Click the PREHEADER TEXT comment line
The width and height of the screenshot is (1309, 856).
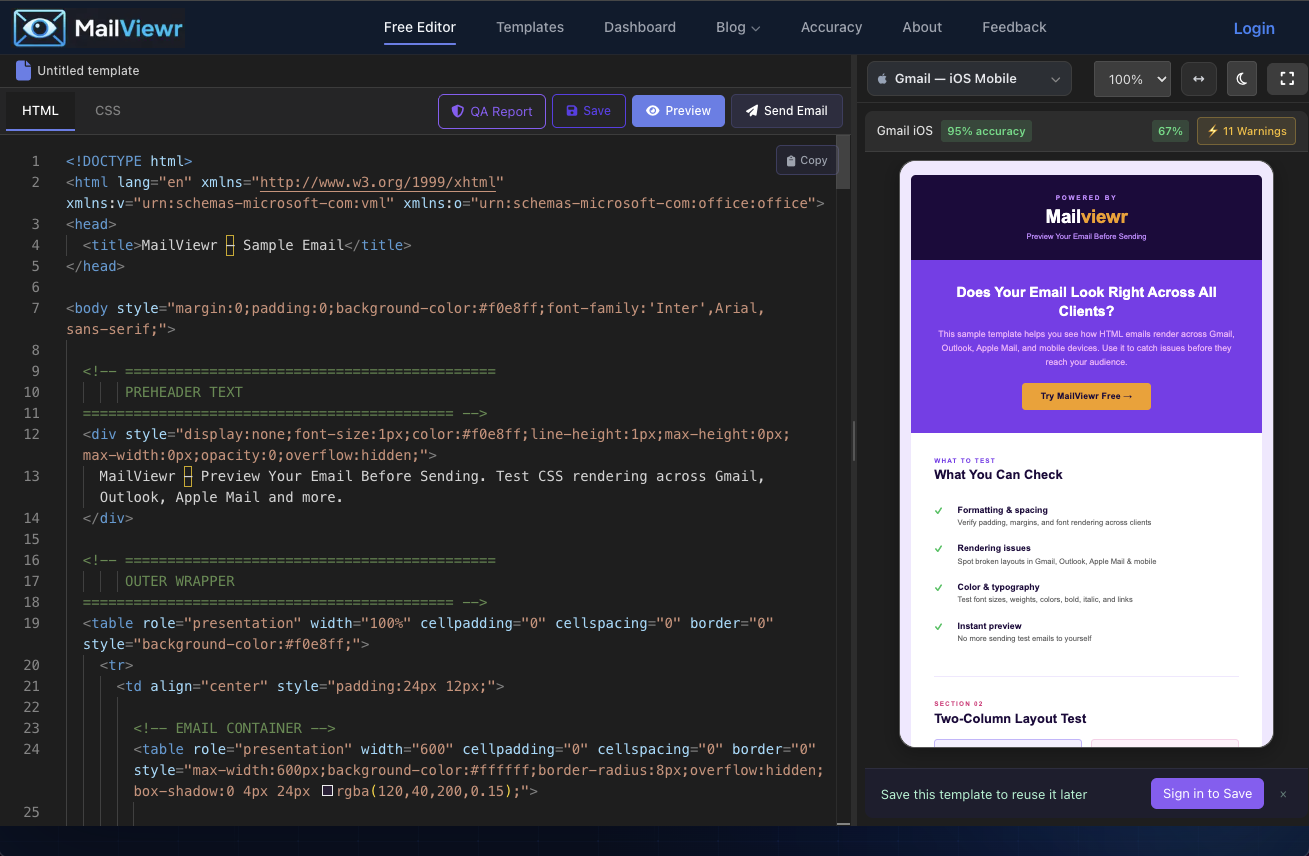click(x=184, y=392)
